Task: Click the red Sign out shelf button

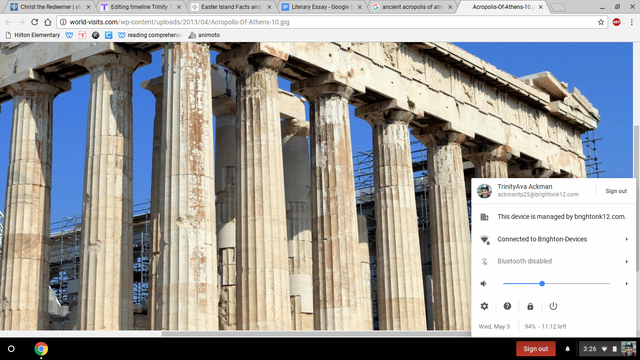Action: pyautogui.click(x=536, y=349)
